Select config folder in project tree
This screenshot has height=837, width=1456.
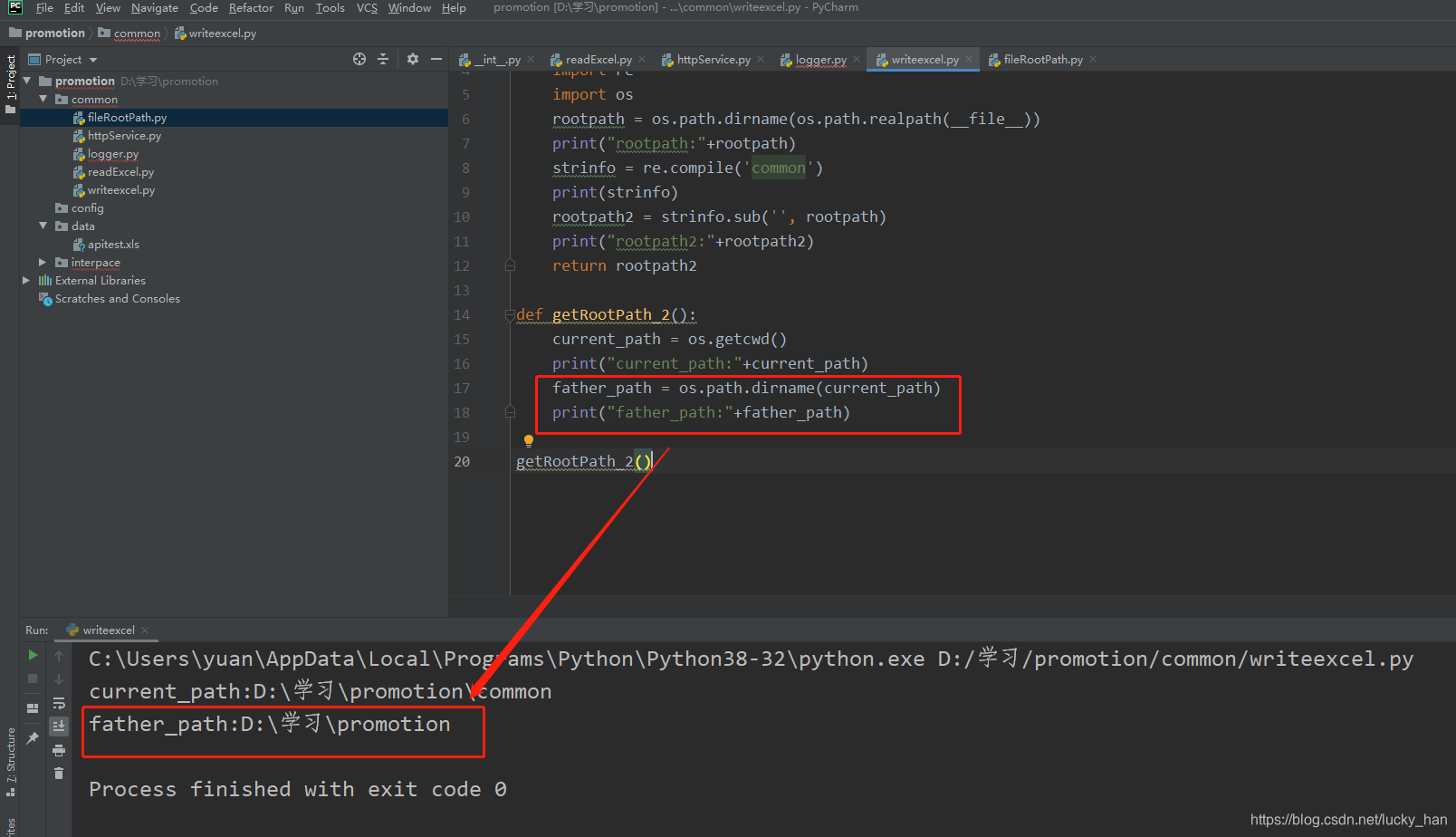point(80,208)
